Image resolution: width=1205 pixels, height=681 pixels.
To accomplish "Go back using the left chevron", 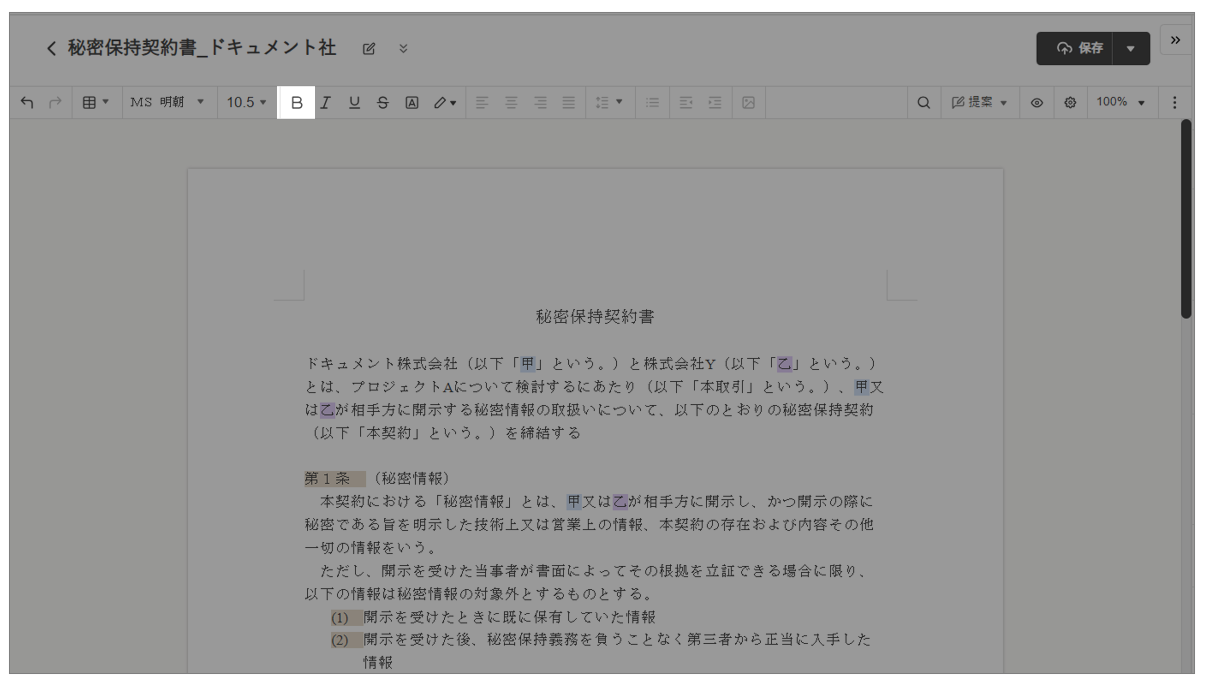I will (x=51, y=48).
